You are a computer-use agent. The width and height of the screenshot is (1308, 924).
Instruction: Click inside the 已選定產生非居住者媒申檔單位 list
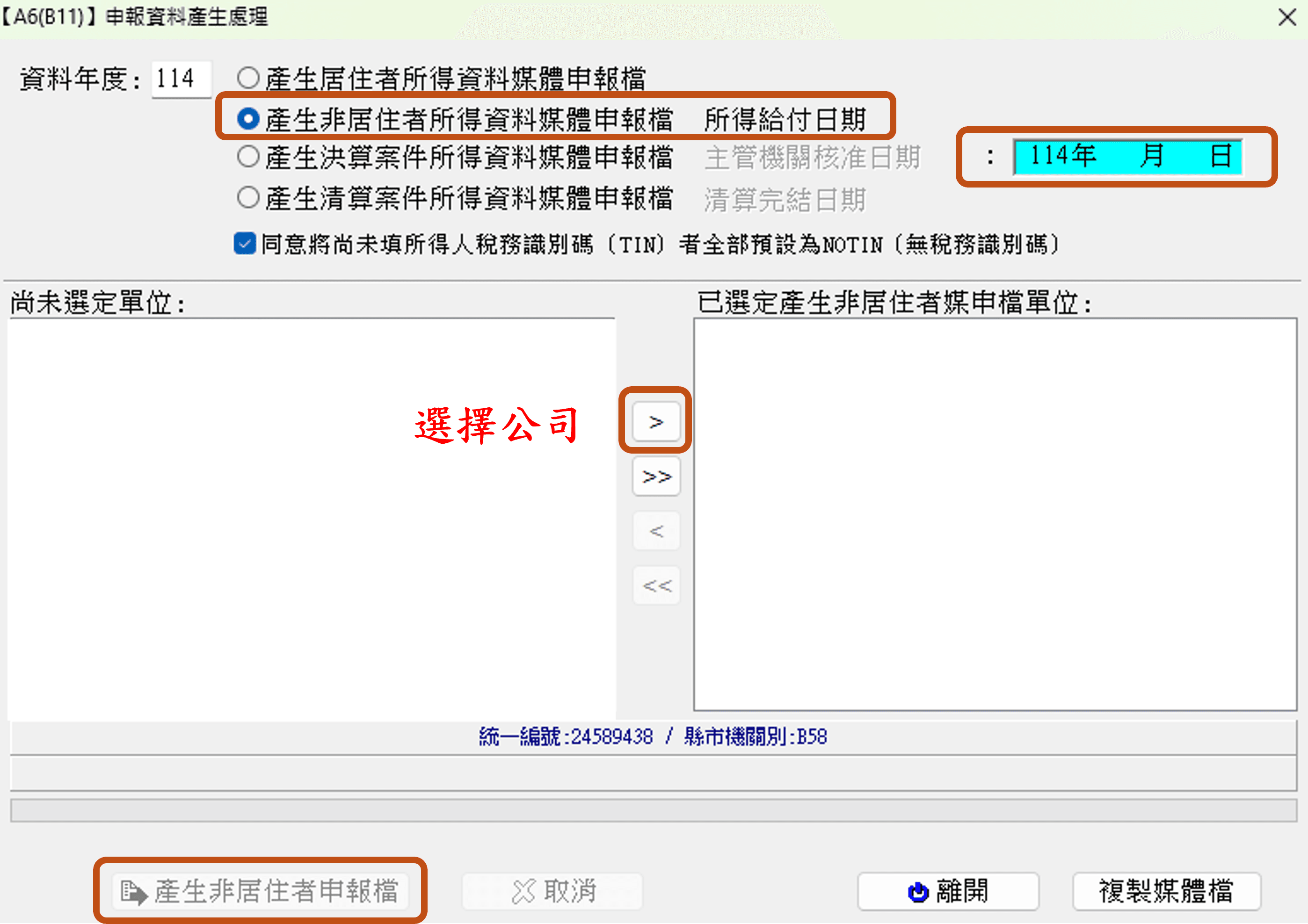995,514
